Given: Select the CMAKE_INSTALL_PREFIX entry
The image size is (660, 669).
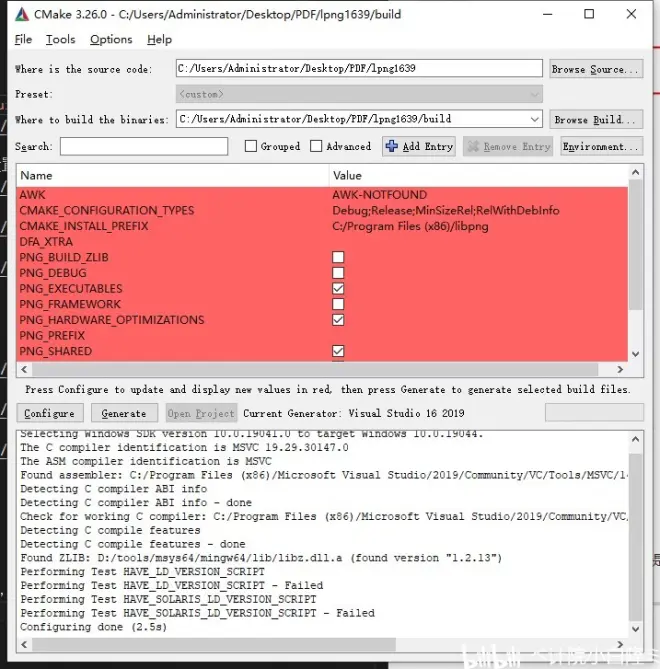Looking at the screenshot, I should [x=84, y=226].
